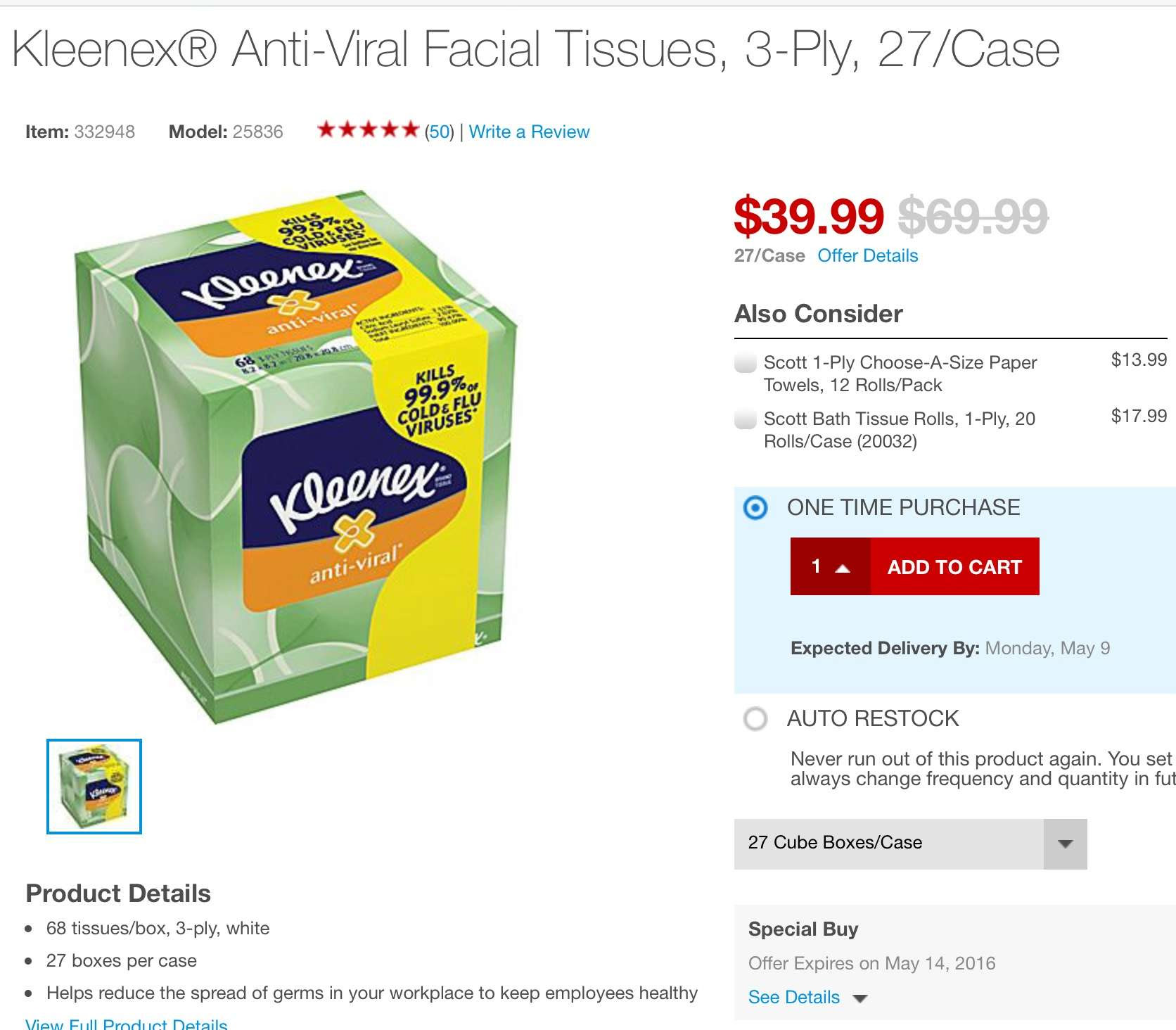Viewport: 1176px width, 1030px height.
Task: Select the One Time Purchase radio button
Action: point(755,507)
